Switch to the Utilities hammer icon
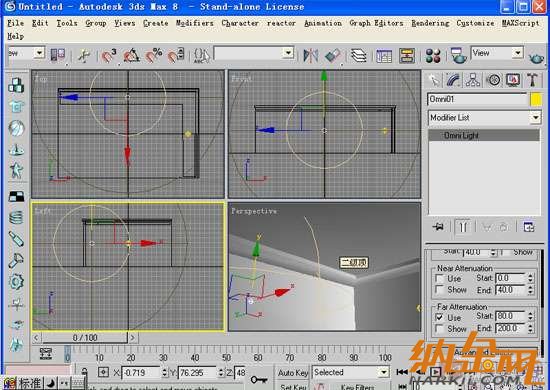This screenshot has height=390, width=550. pos(532,80)
